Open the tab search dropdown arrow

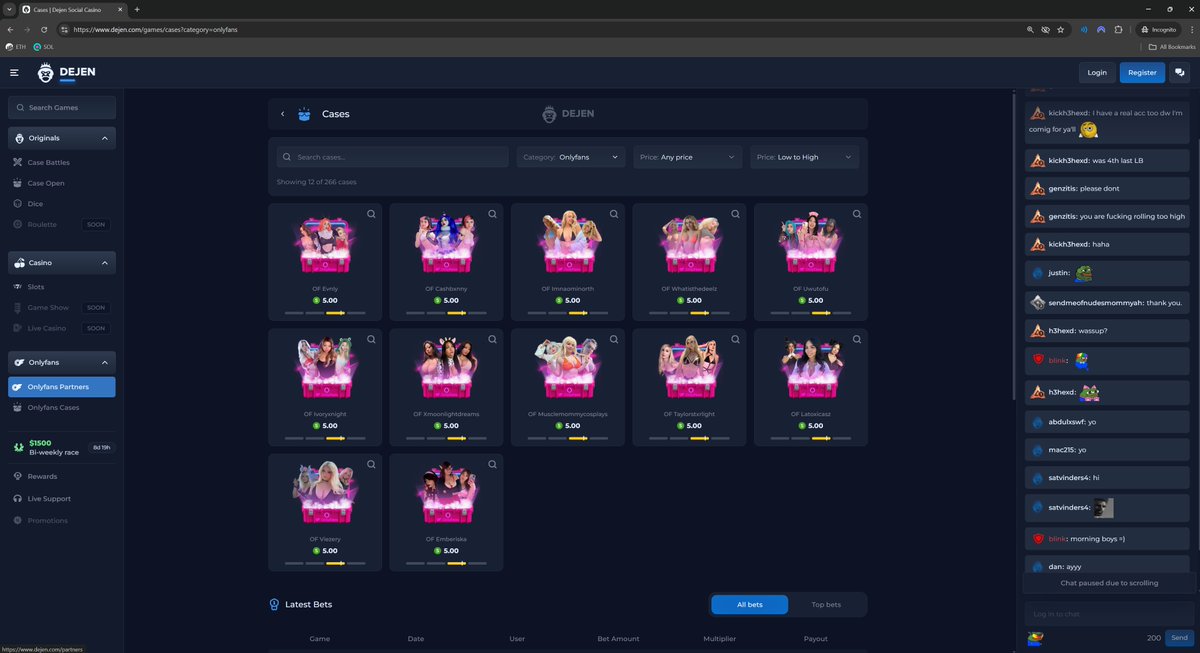[9, 9]
